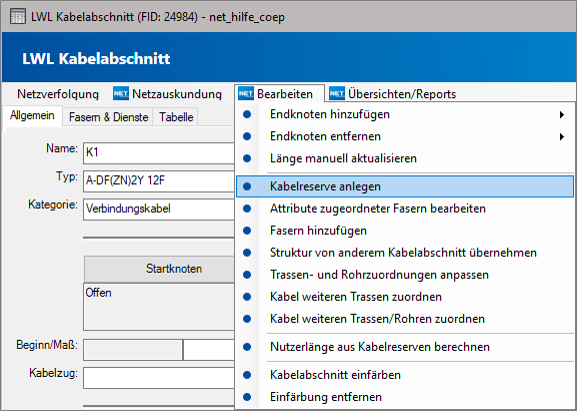Open the Übersichten/Reports menu
The image size is (577, 411).
[x=392, y=94]
